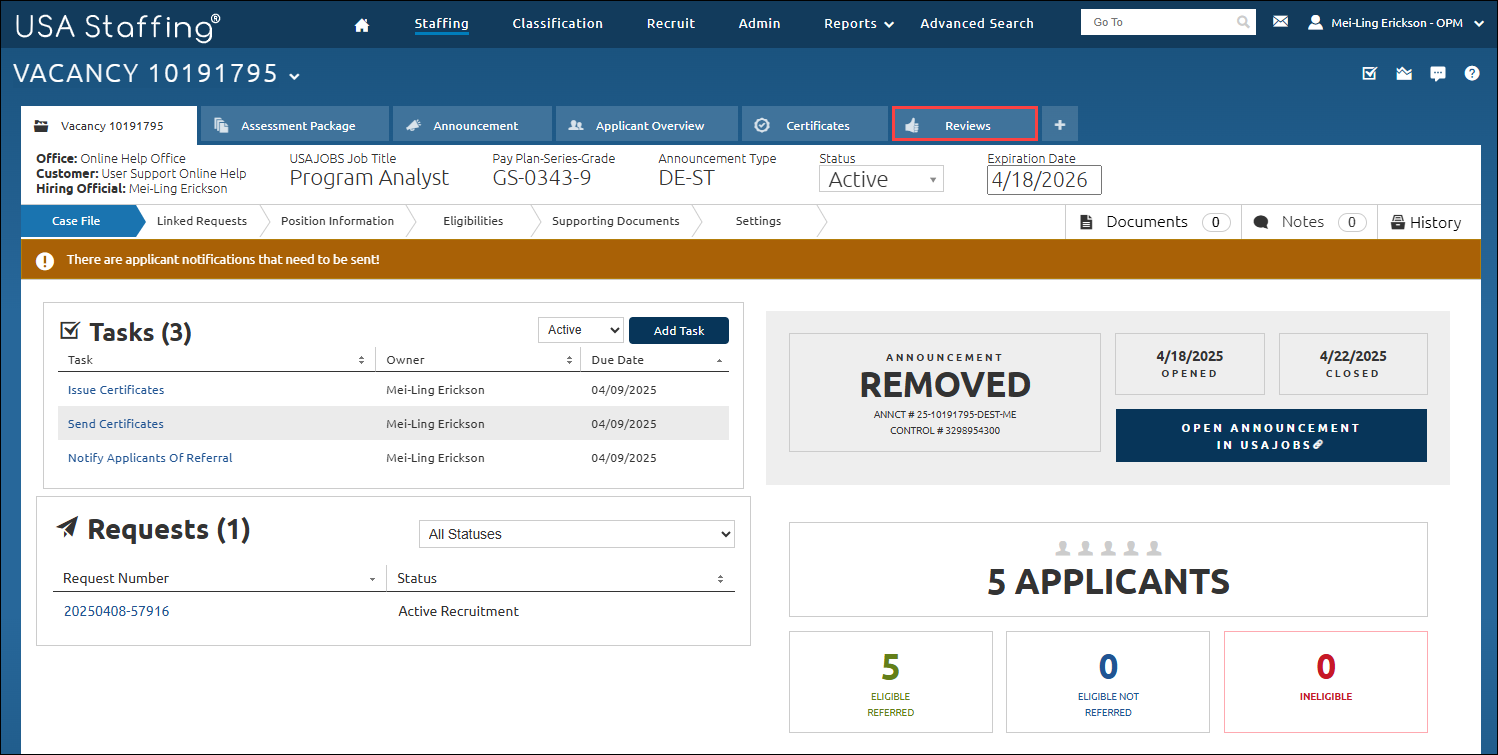Open the Classification menu
Viewport: 1498px width, 755px height.
[557, 23]
